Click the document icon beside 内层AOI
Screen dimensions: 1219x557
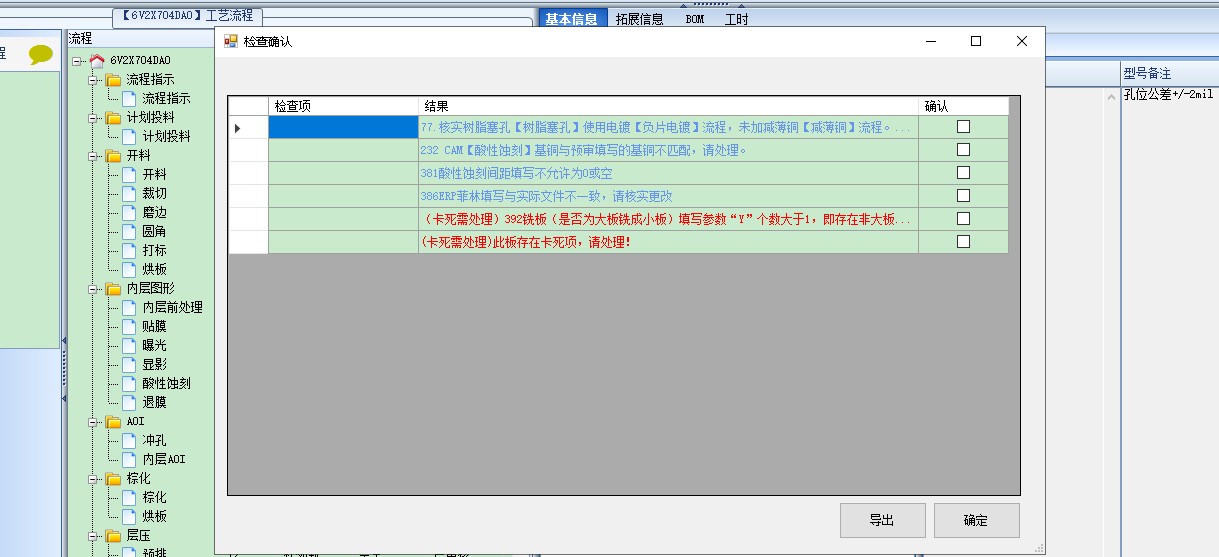pyautogui.click(x=129, y=460)
